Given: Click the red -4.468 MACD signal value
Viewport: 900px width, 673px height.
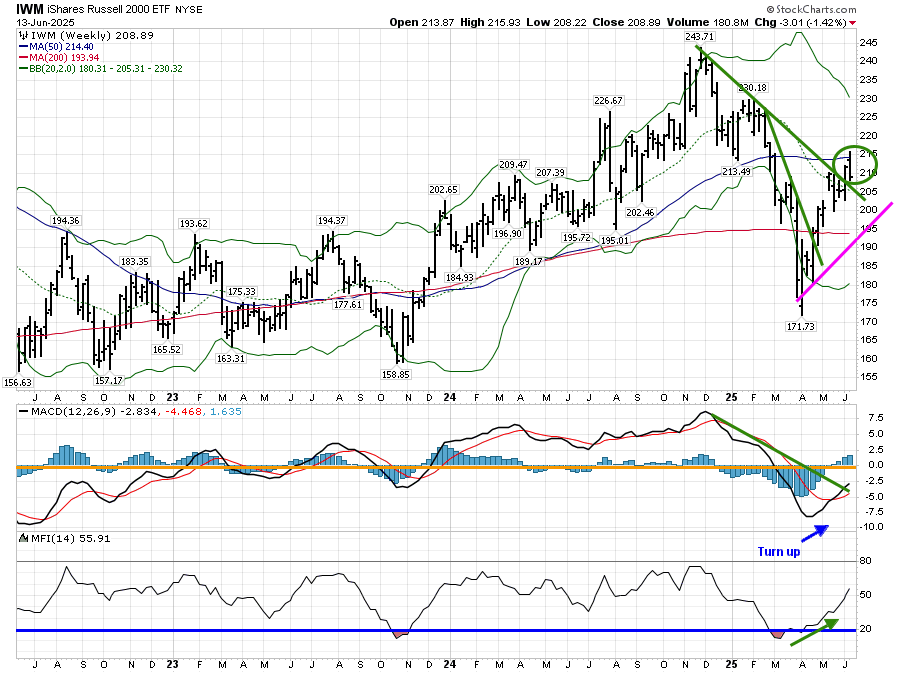Looking at the screenshot, I should [x=183, y=412].
